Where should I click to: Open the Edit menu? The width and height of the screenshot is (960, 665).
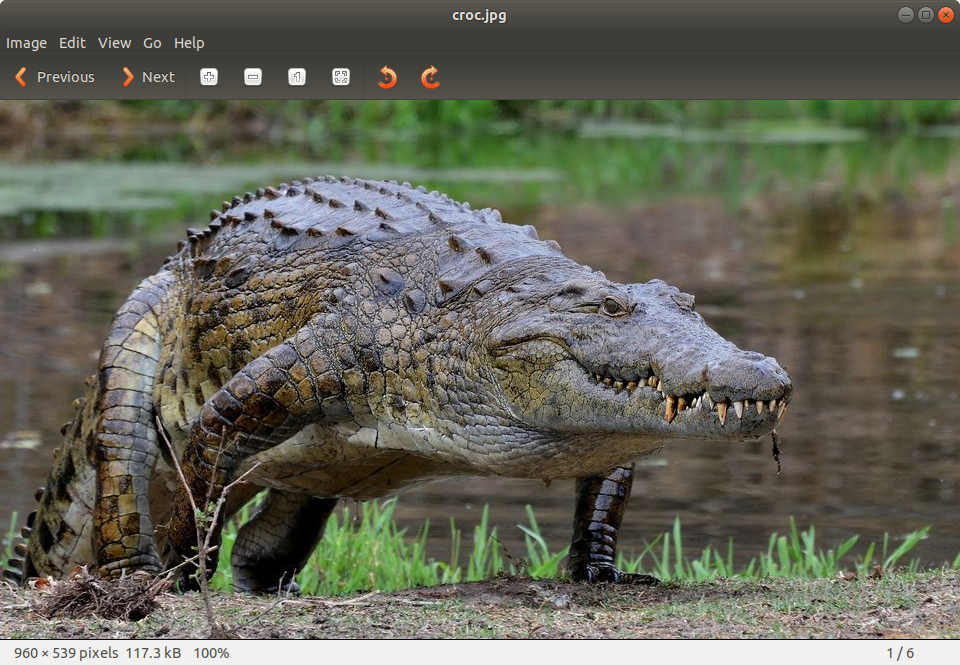pyautogui.click(x=72, y=43)
